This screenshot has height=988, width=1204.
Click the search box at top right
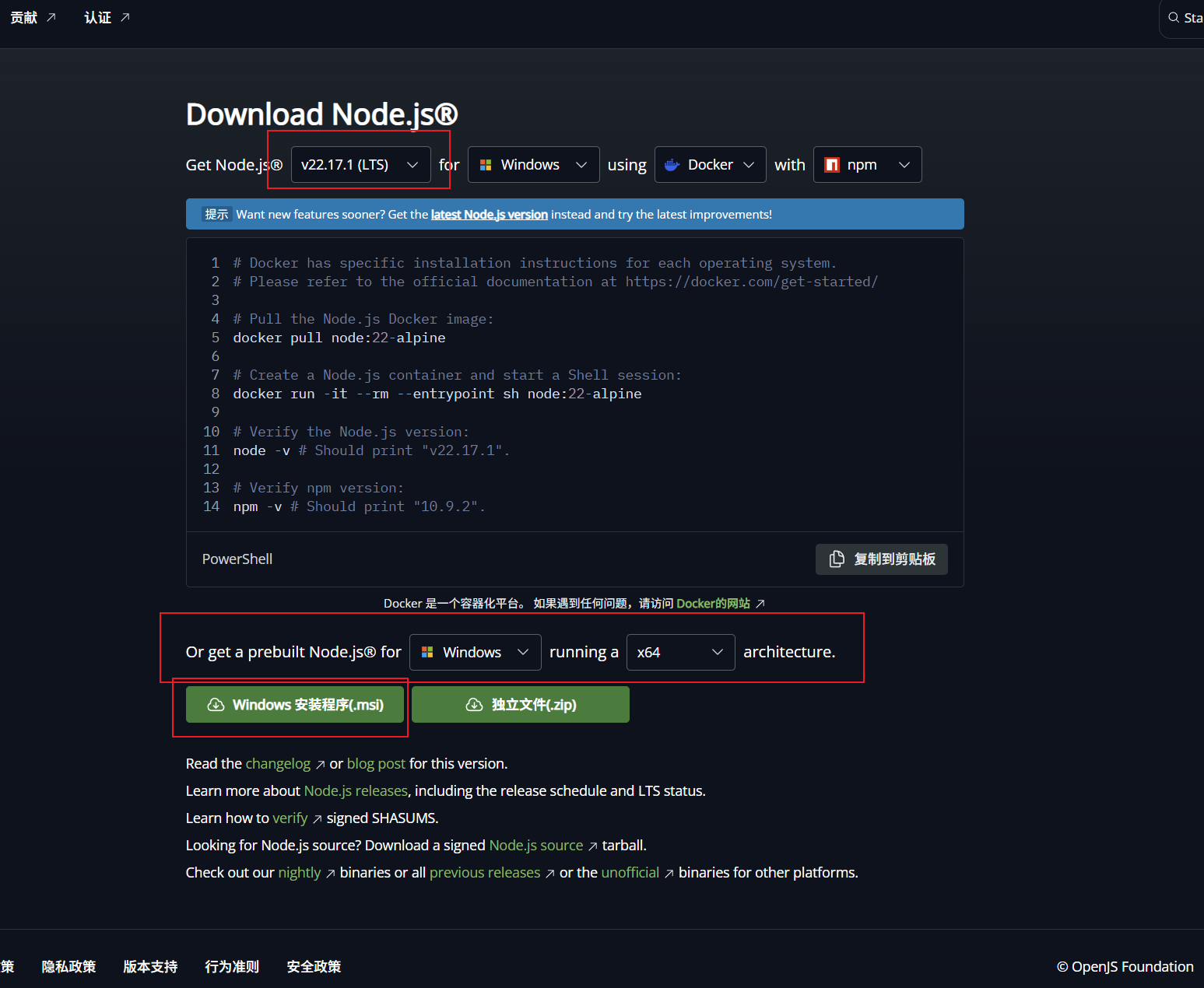pos(1181,18)
